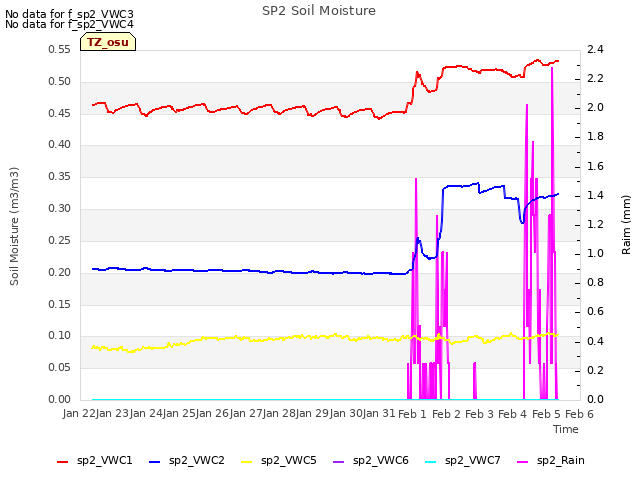Click the 0.45 left axis value

click(60, 113)
